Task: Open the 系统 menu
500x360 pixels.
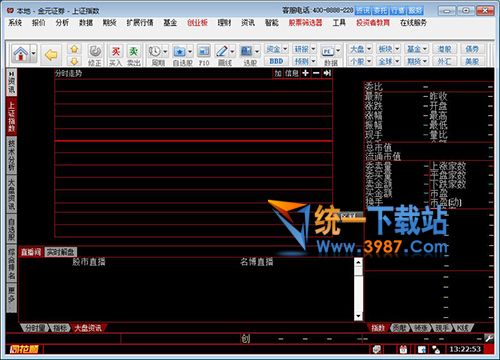Action: [15, 23]
